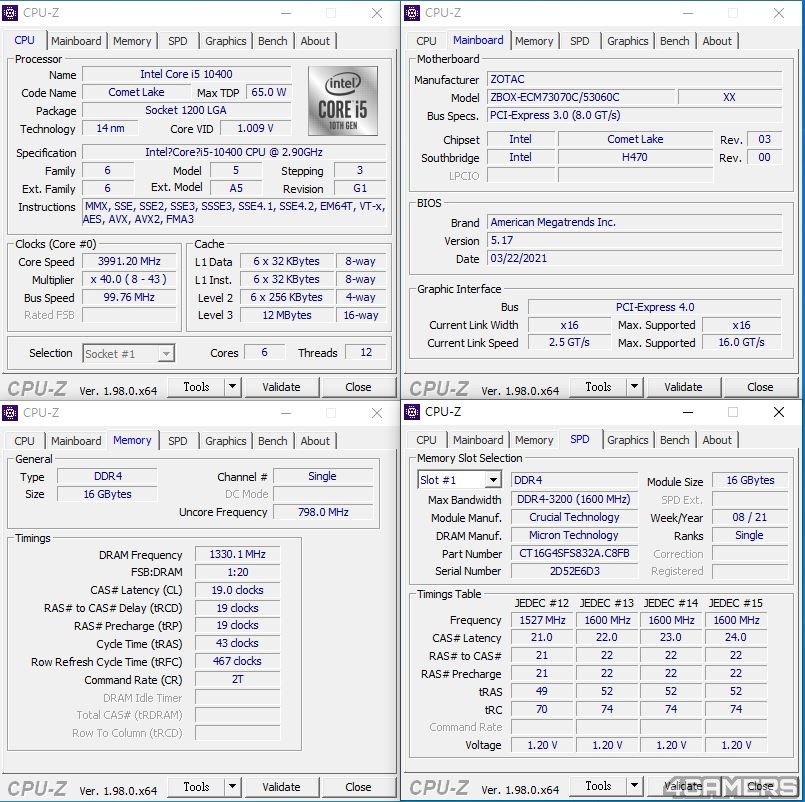The width and height of the screenshot is (805, 802).
Task: Switch to the Mainboard tab in the CPU window
Action: point(76,41)
